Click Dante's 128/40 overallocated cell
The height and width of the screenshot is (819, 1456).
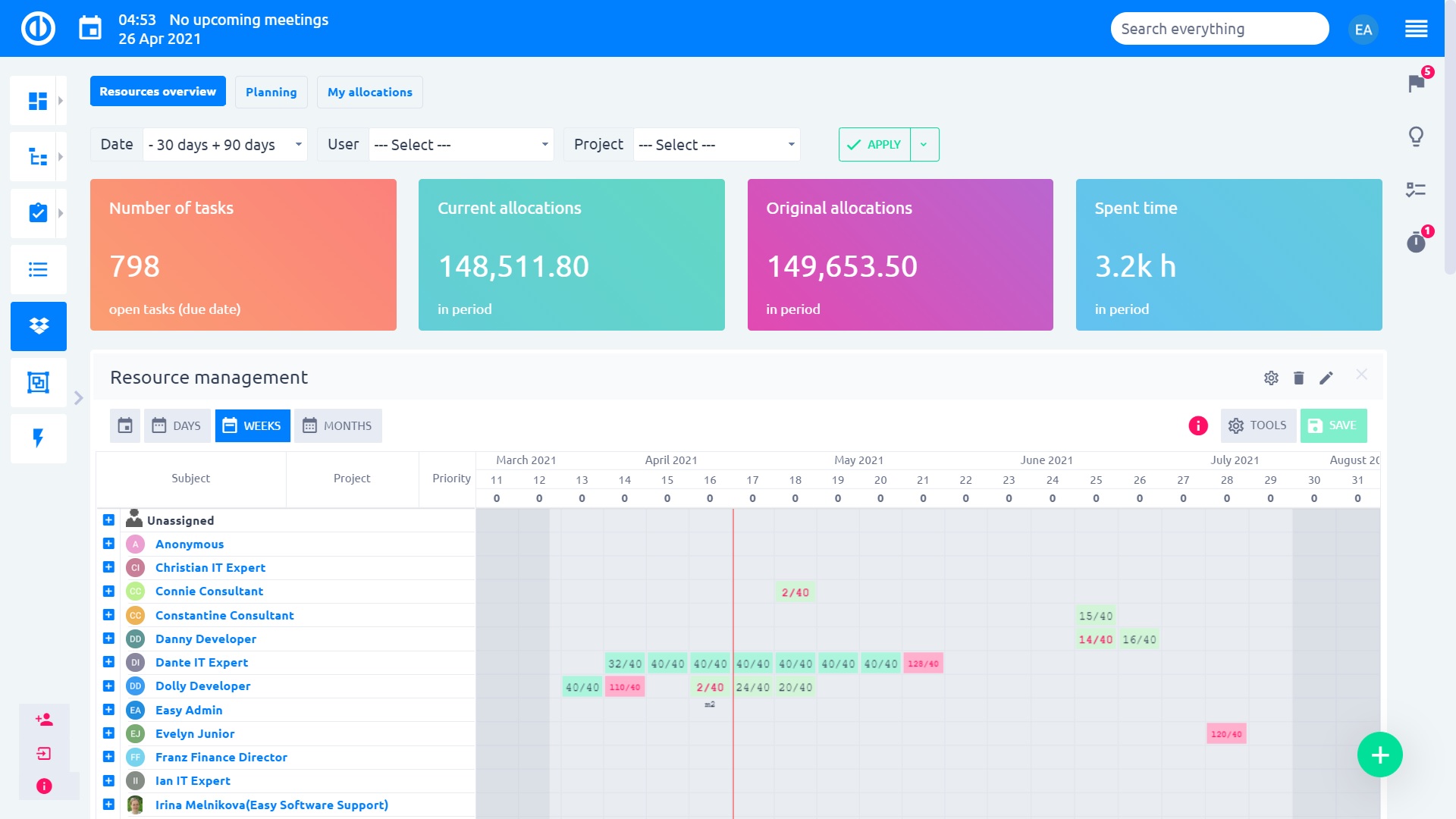pos(923,664)
